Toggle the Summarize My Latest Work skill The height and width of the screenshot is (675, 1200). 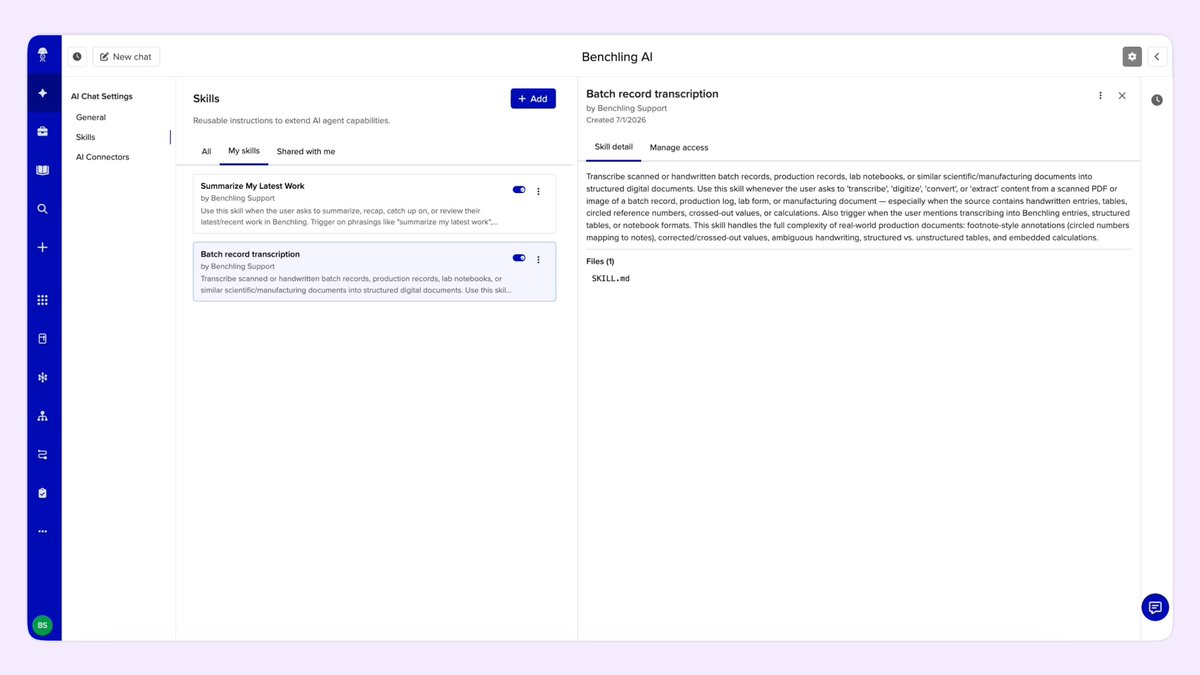(x=519, y=190)
